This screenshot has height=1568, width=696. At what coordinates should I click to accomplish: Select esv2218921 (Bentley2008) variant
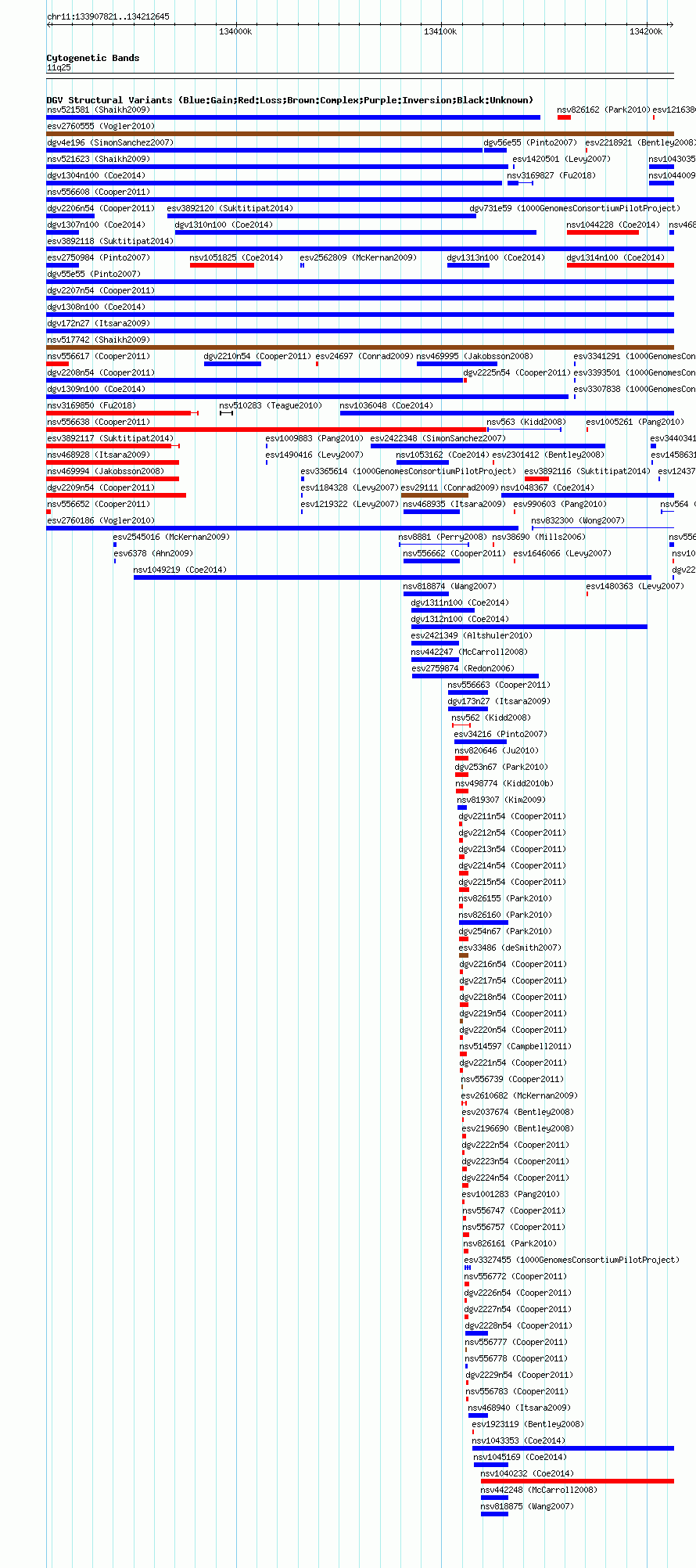640,142
